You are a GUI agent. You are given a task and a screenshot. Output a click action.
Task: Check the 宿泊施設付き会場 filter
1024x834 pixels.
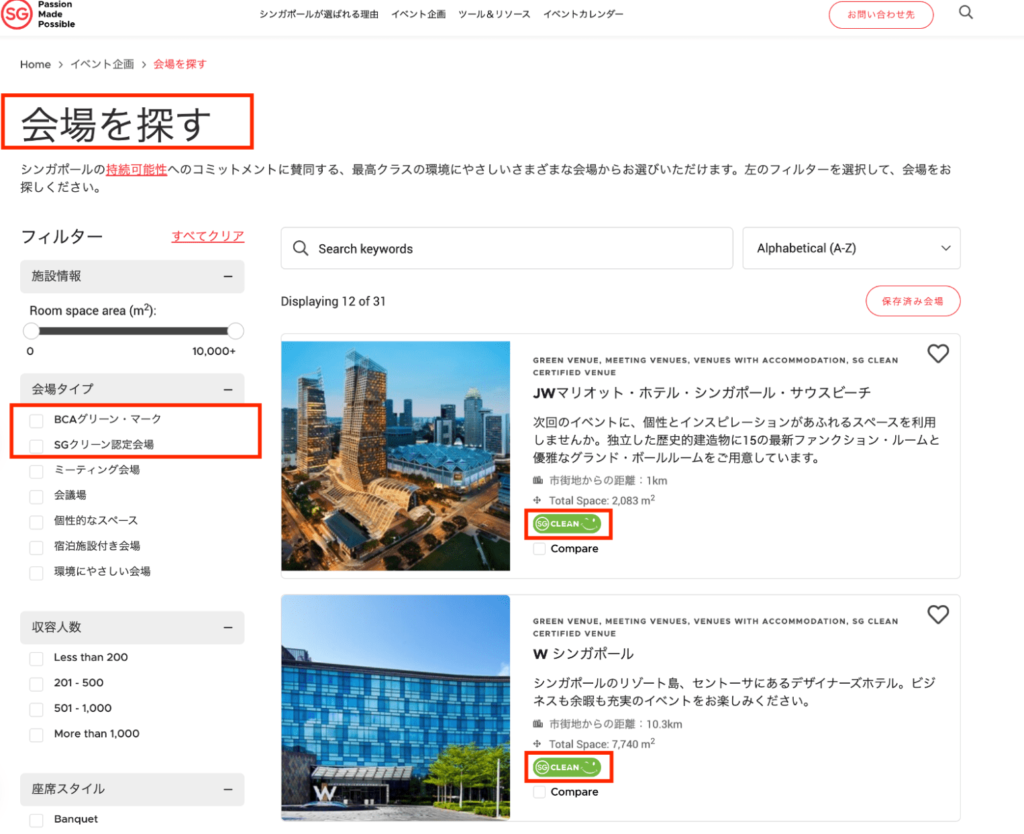tap(37, 547)
